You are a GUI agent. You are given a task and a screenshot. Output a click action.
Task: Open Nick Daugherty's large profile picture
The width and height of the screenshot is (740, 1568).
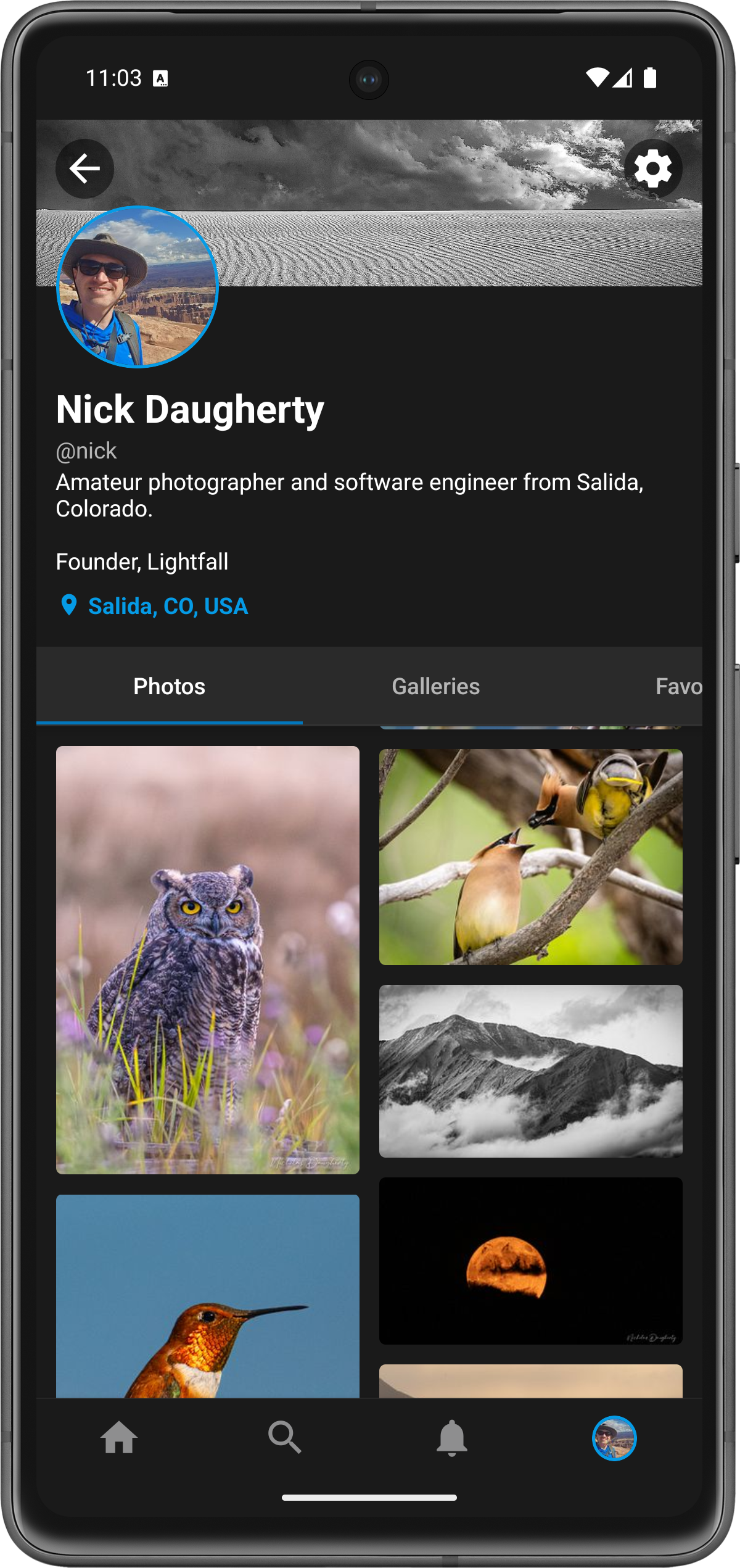pos(138,287)
